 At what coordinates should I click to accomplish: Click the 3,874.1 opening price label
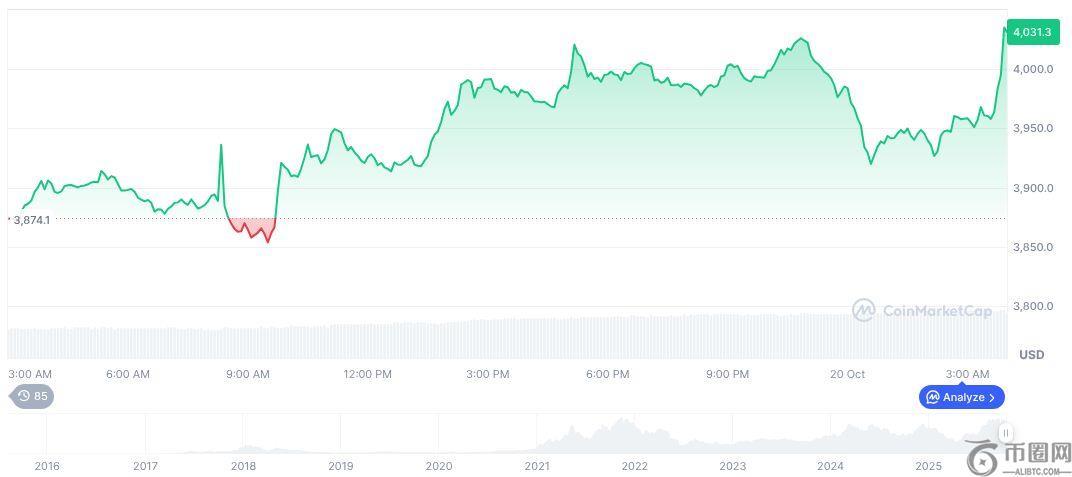coord(31,220)
